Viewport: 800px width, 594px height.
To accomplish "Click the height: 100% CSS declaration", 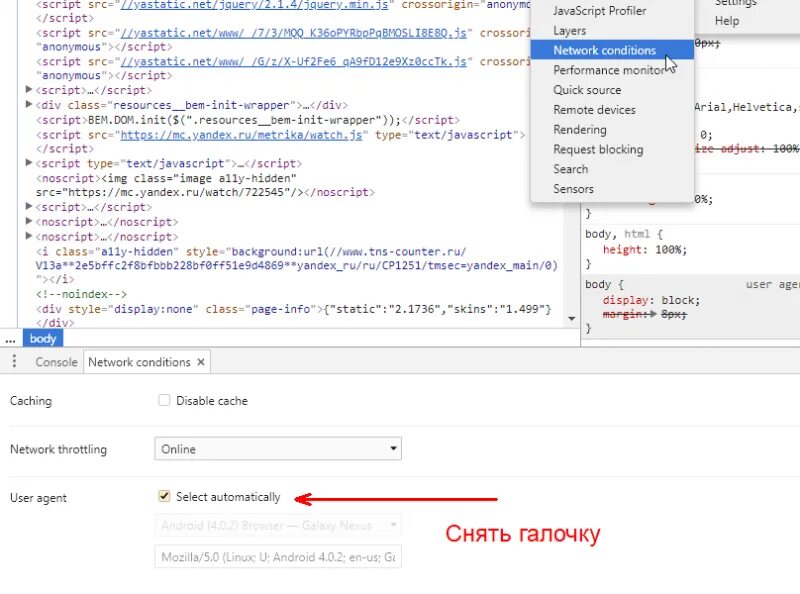I will pos(645,250).
